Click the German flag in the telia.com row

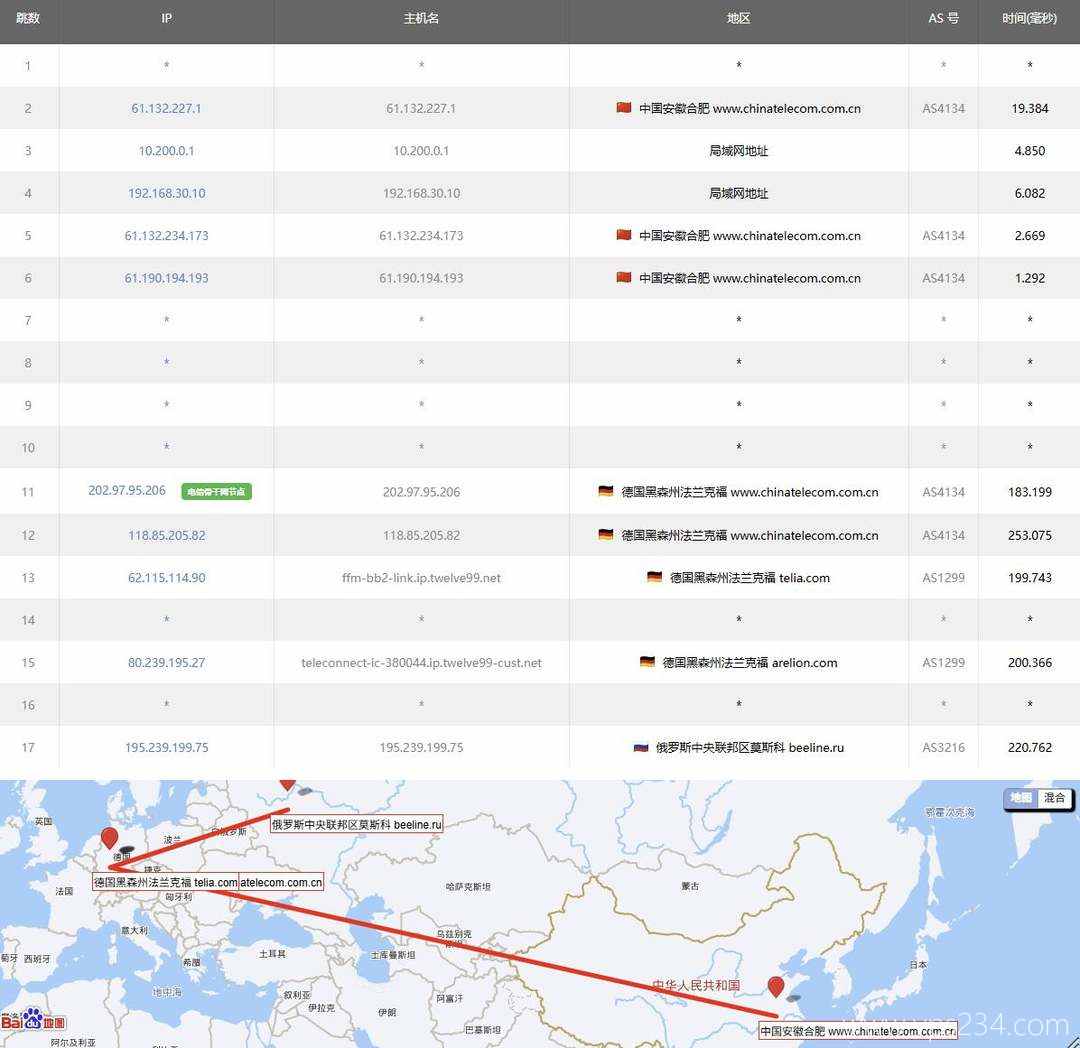click(x=655, y=577)
